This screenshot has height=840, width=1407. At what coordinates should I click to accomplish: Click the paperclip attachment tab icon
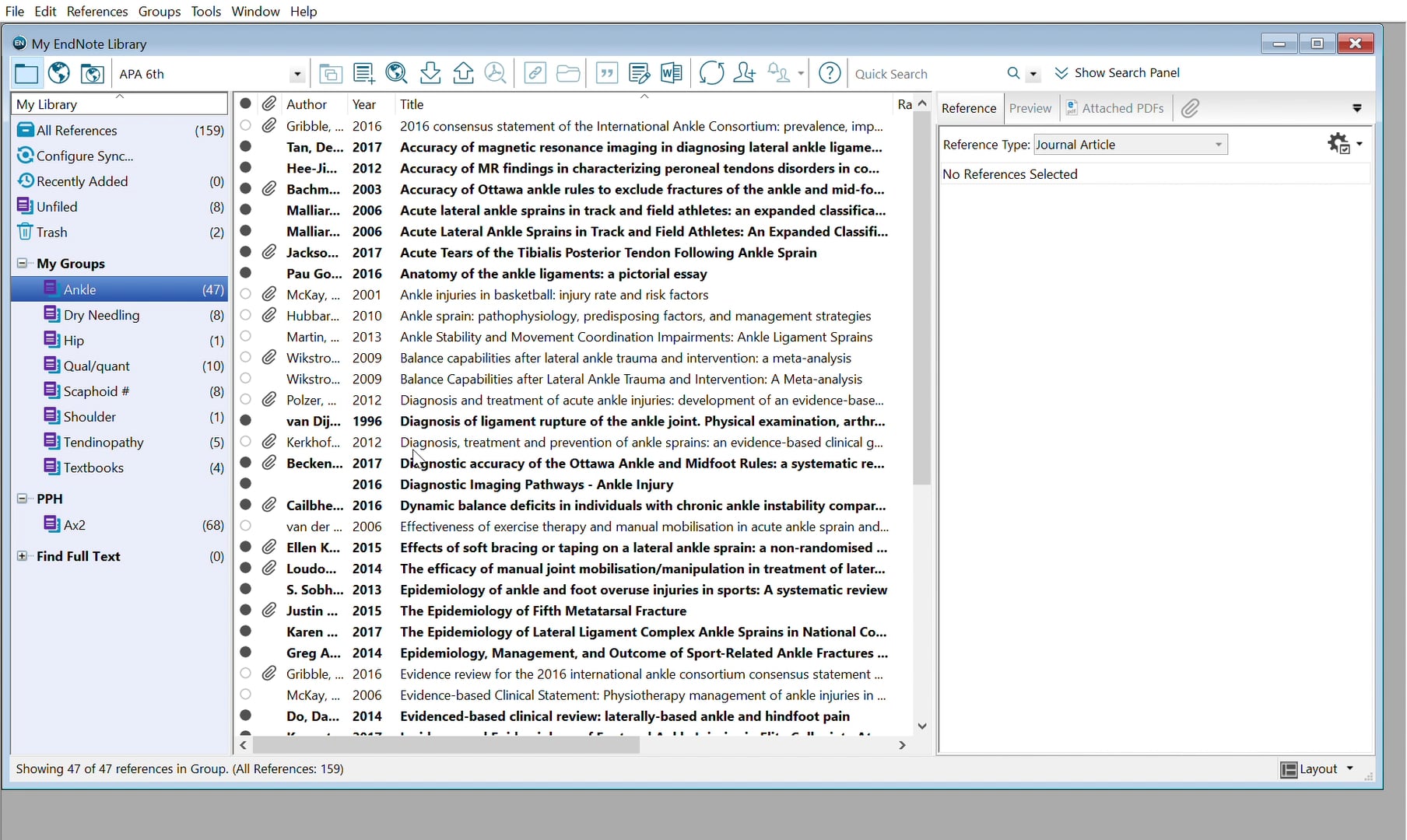click(1190, 108)
